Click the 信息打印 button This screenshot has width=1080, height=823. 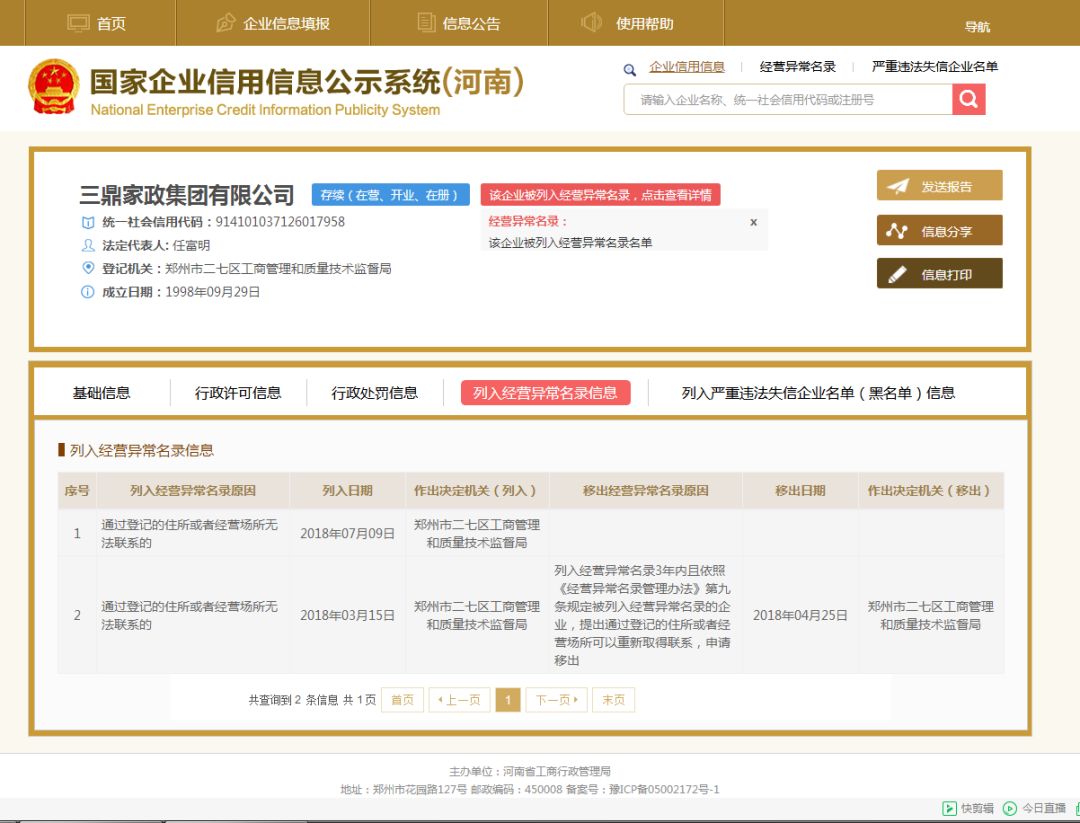pyautogui.click(x=939, y=274)
